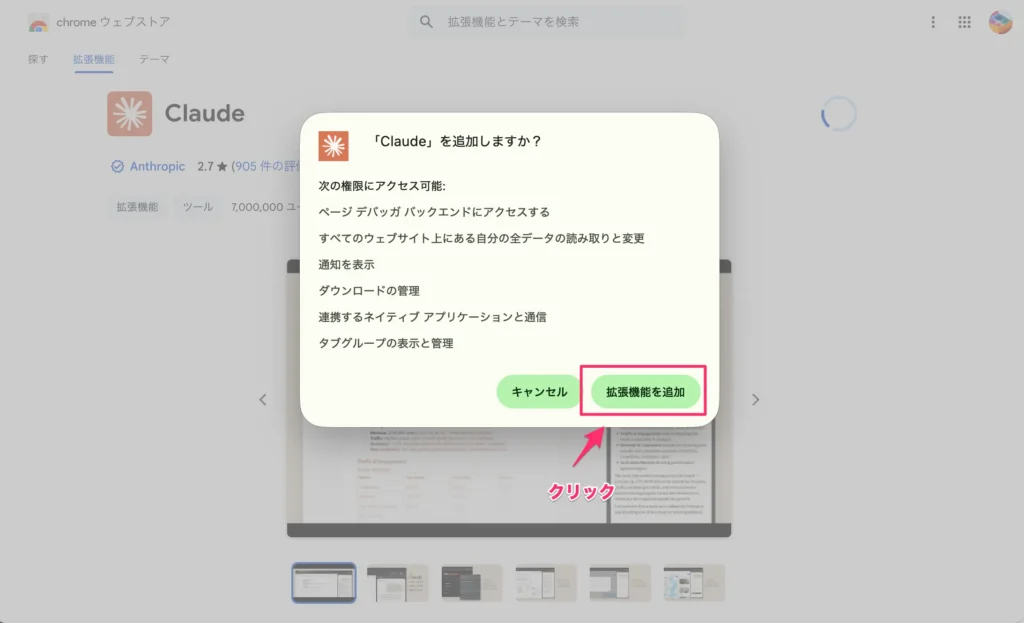Select the second screenshot thumbnail
Viewport: 1024px width, 623px height.
[398, 583]
